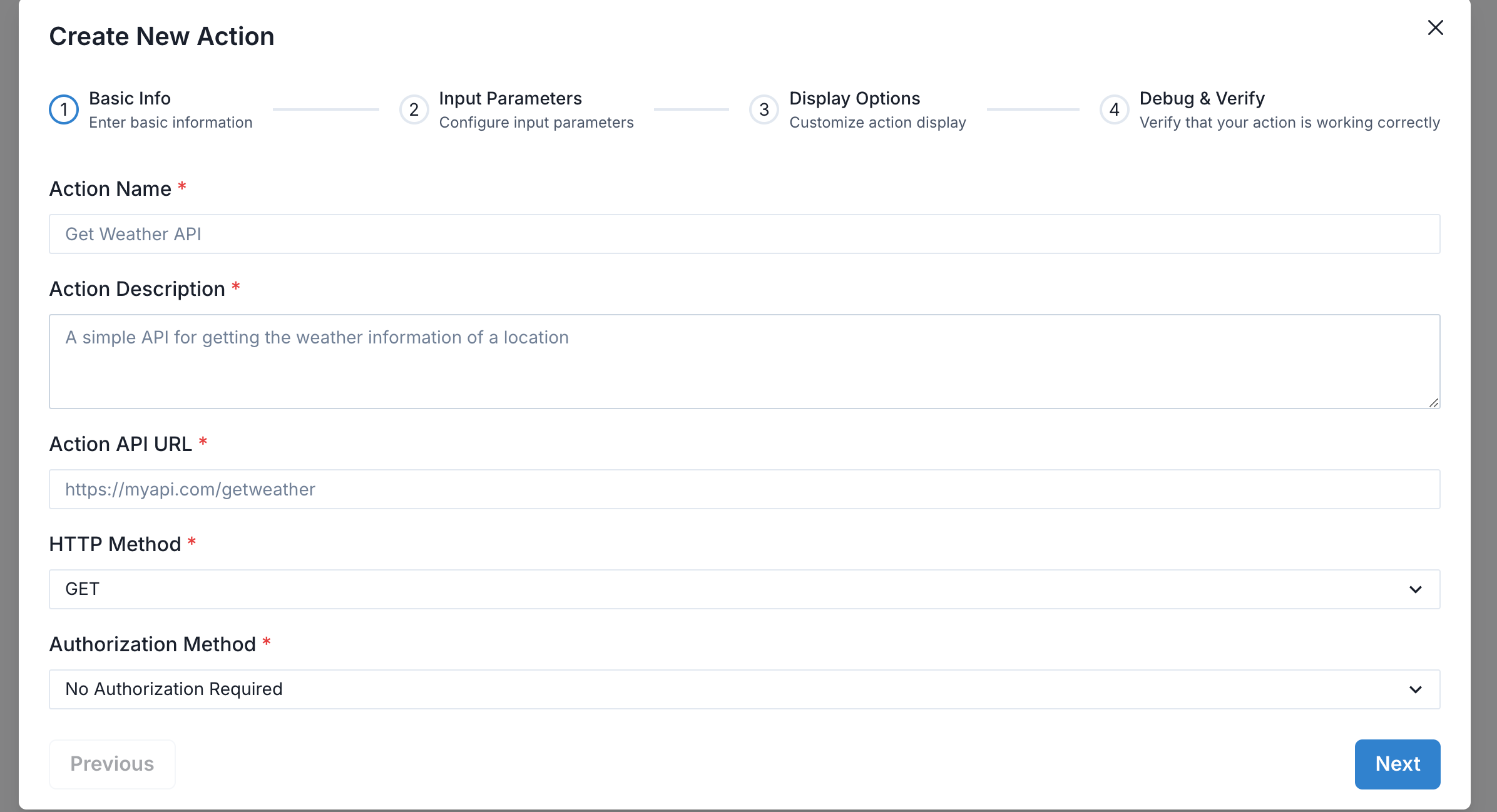Viewport: 1497px width, 812px height.
Task: Click into Action Description text area
Action: [x=744, y=362]
